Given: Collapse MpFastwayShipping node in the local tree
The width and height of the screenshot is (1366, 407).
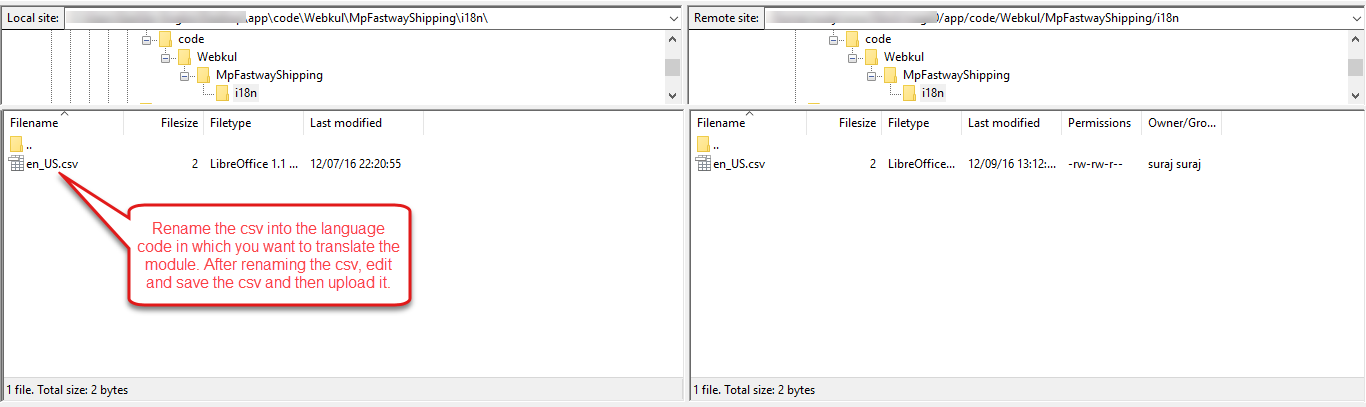Looking at the screenshot, I should pos(185,75).
